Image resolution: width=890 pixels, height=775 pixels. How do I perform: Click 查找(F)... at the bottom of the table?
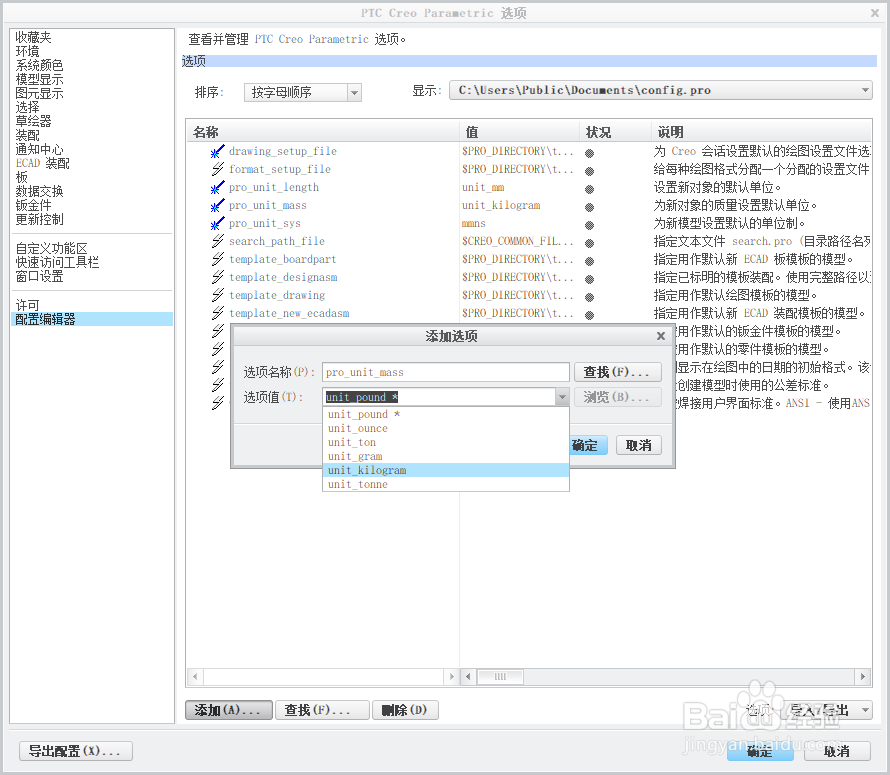point(322,710)
